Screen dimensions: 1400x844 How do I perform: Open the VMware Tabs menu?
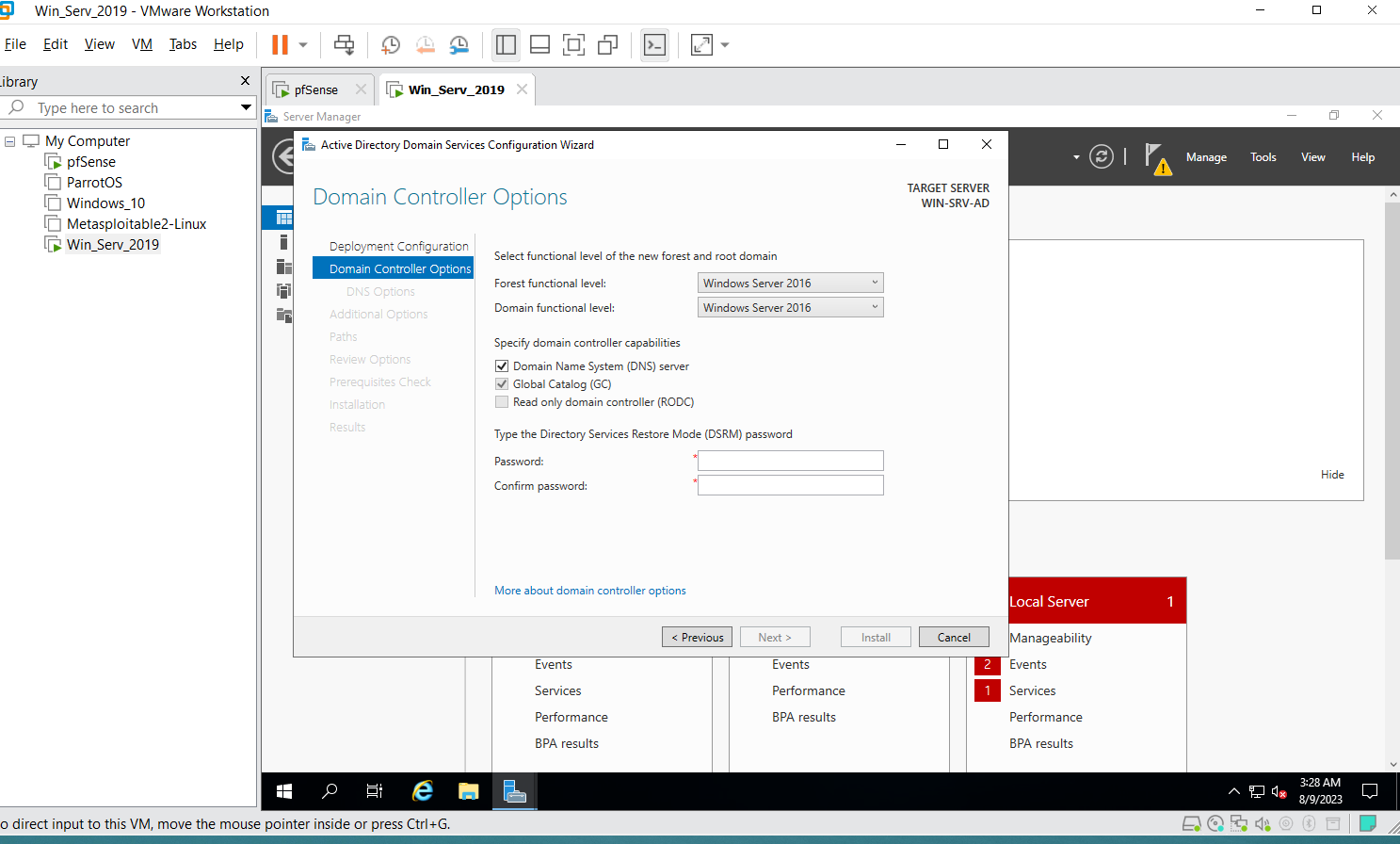(x=183, y=44)
